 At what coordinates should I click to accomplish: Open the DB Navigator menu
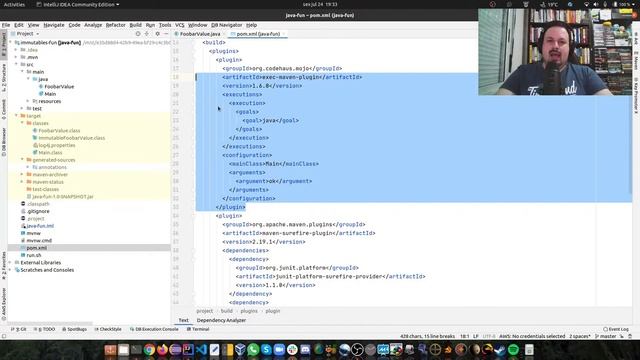pyautogui.click(x=227, y=25)
